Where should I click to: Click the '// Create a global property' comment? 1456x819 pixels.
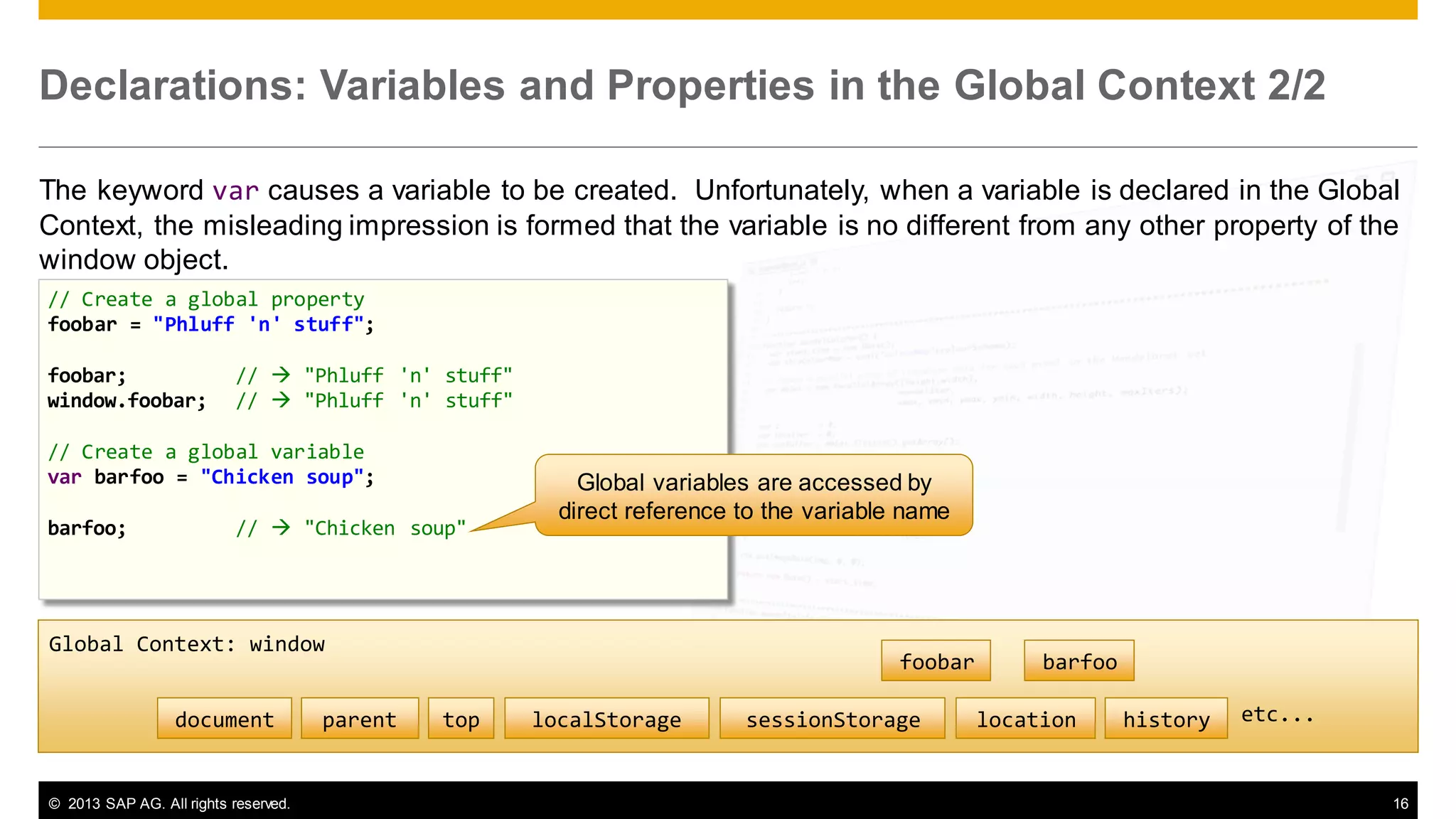tap(206, 299)
